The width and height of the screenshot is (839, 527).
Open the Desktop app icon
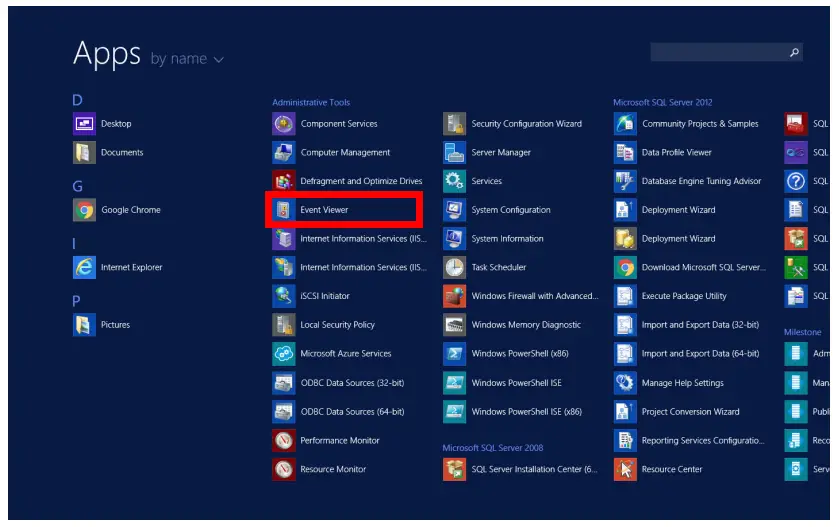(84, 124)
